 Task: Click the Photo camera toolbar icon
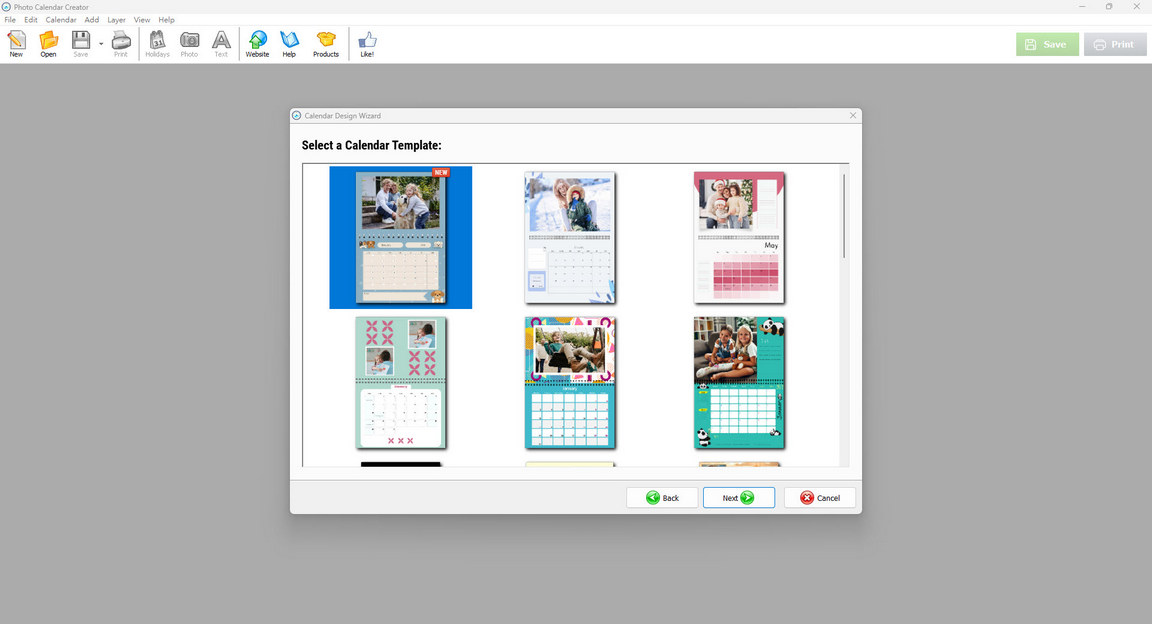(190, 44)
